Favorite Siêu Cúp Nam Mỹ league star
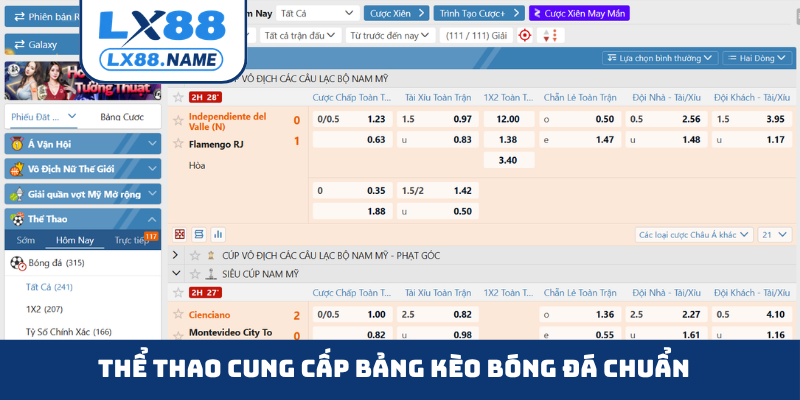Viewport: 800px width, 400px height. pos(195,274)
